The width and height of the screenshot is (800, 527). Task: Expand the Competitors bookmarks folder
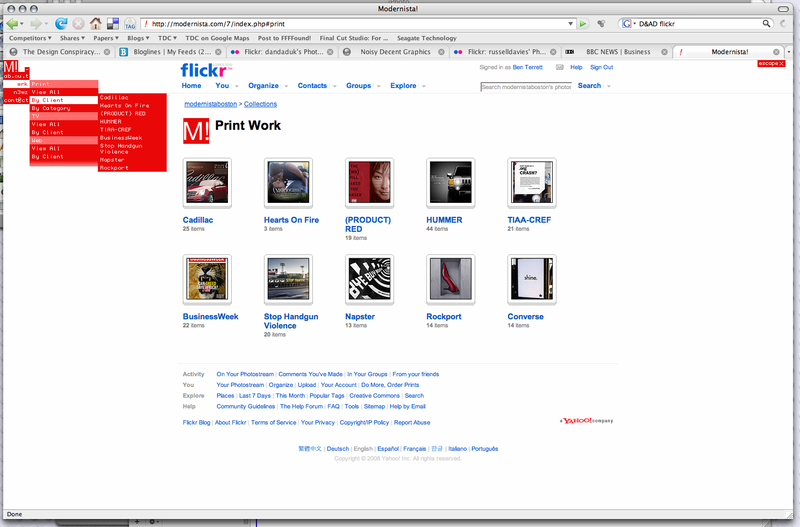click(30, 38)
